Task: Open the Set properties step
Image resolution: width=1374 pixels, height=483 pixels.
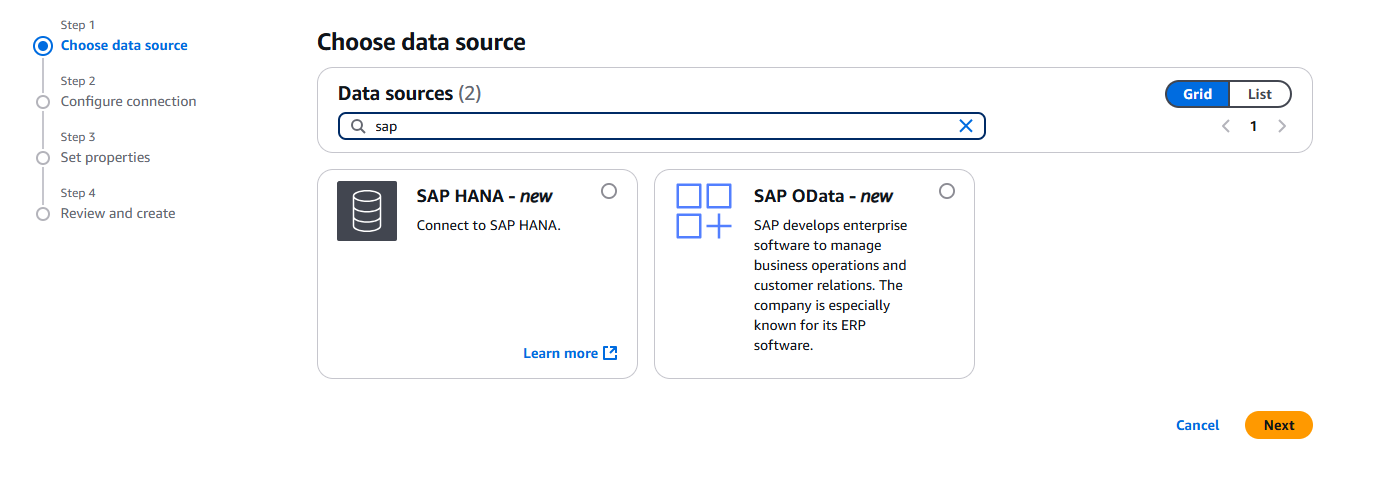Action: pyautogui.click(x=105, y=157)
